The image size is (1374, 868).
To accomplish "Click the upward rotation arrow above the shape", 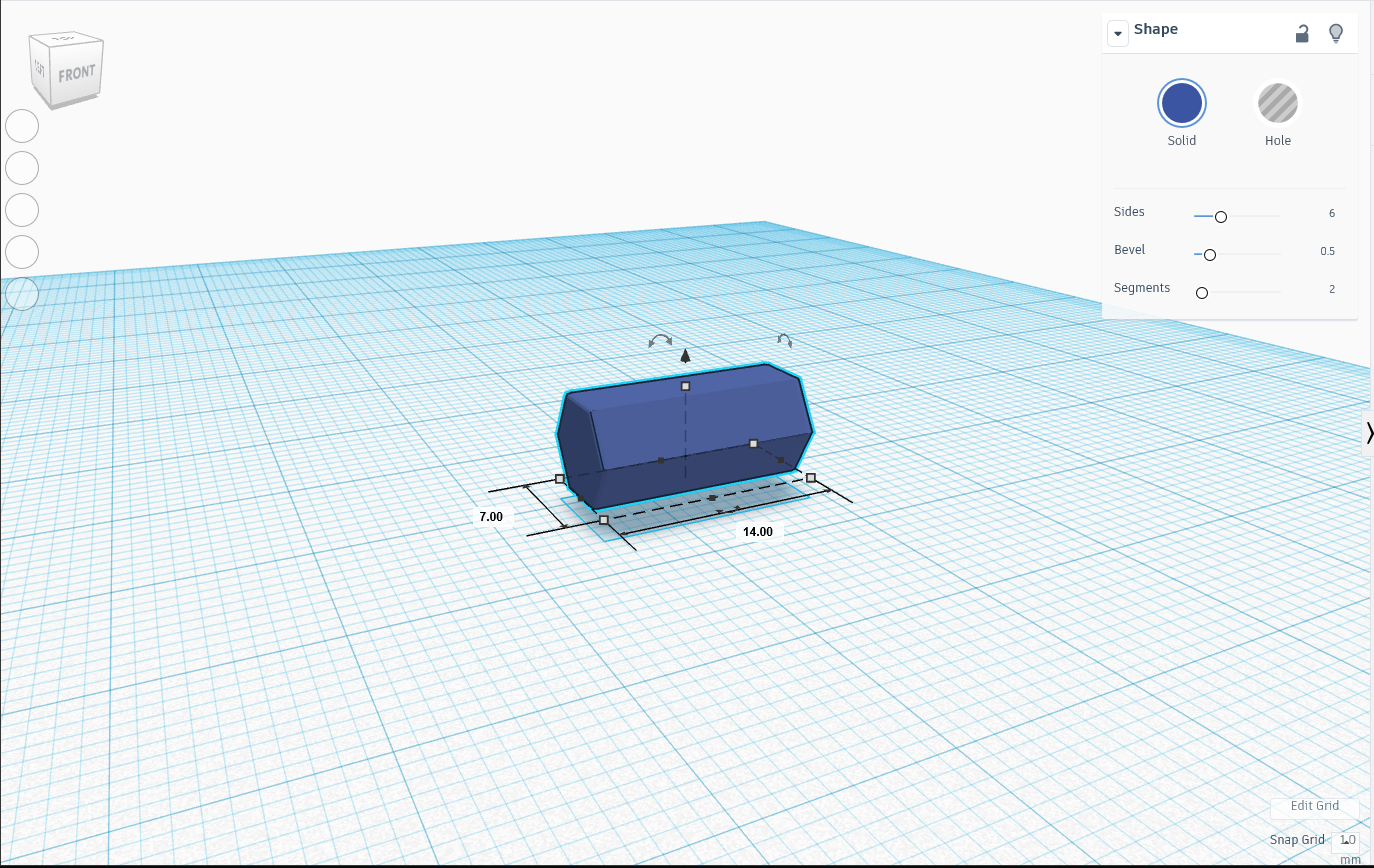I will (685, 353).
